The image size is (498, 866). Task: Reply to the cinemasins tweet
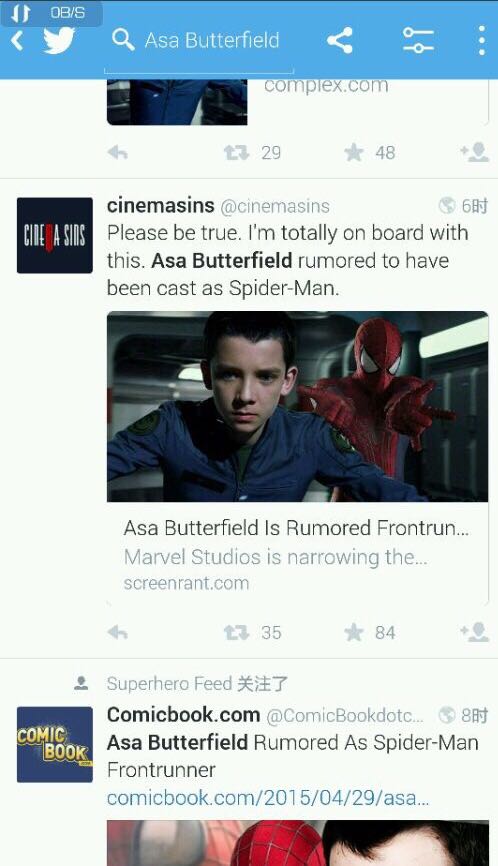(118, 632)
